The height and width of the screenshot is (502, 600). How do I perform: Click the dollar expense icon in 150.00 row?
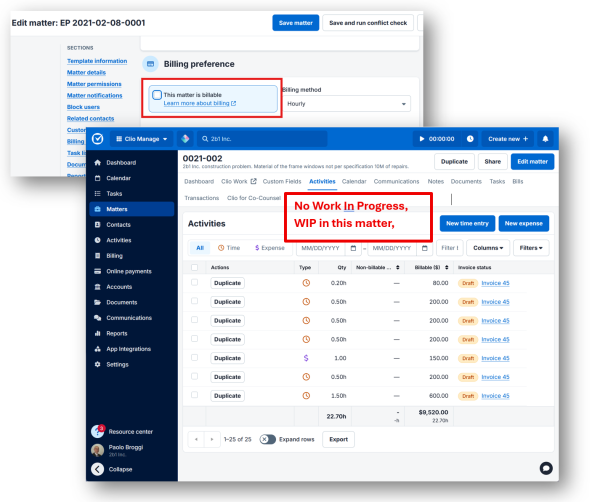pyautogui.click(x=306, y=358)
